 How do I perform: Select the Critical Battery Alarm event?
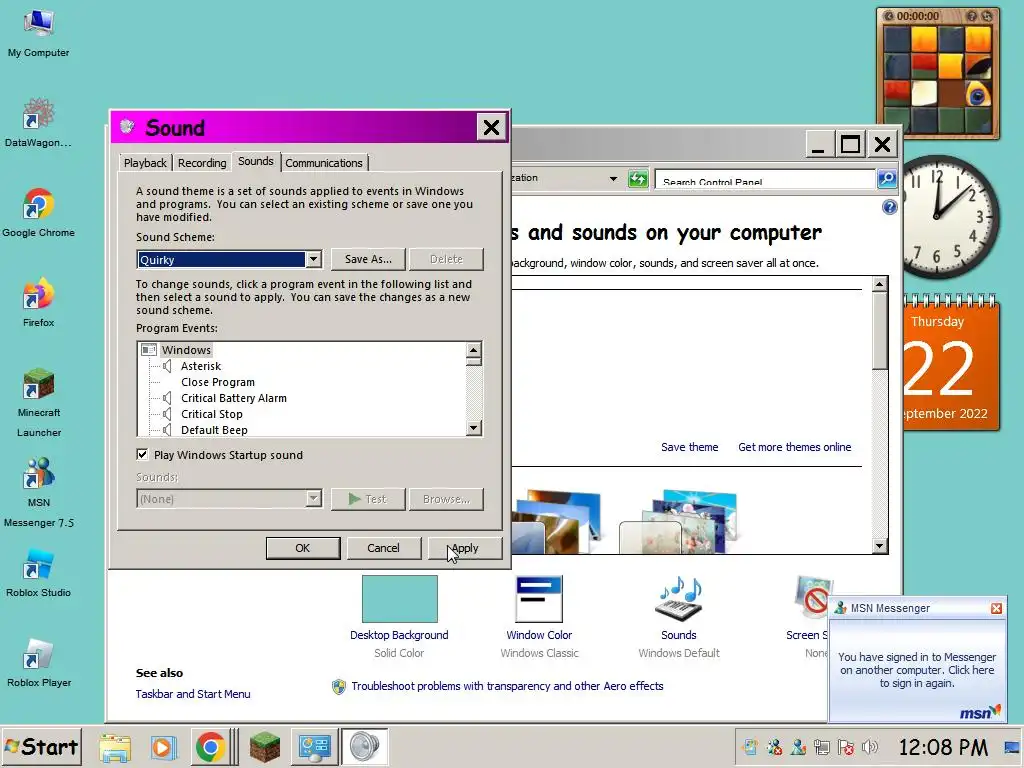coord(234,398)
